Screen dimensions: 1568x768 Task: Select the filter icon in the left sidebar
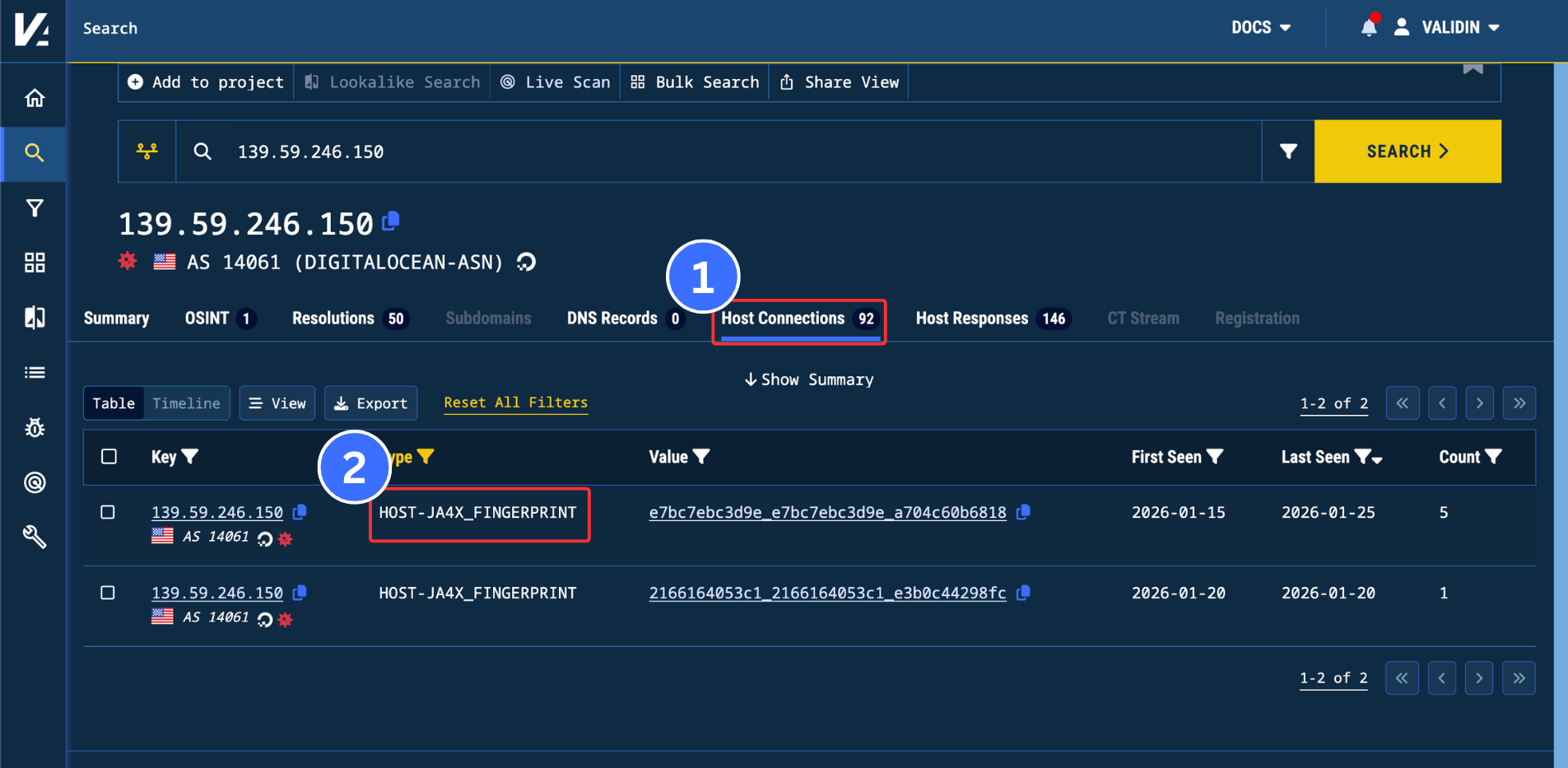click(x=34, y=207)
